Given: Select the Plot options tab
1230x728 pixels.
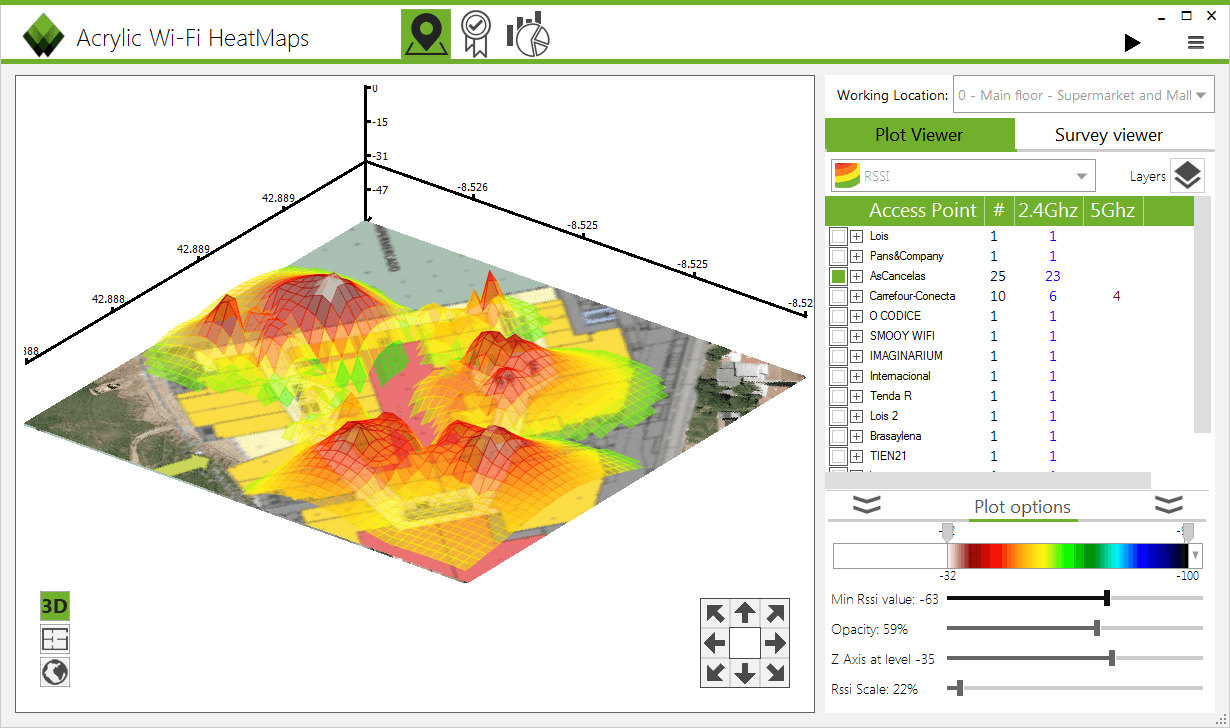Looking at the screenshot, I should [x=1022, y=507].
